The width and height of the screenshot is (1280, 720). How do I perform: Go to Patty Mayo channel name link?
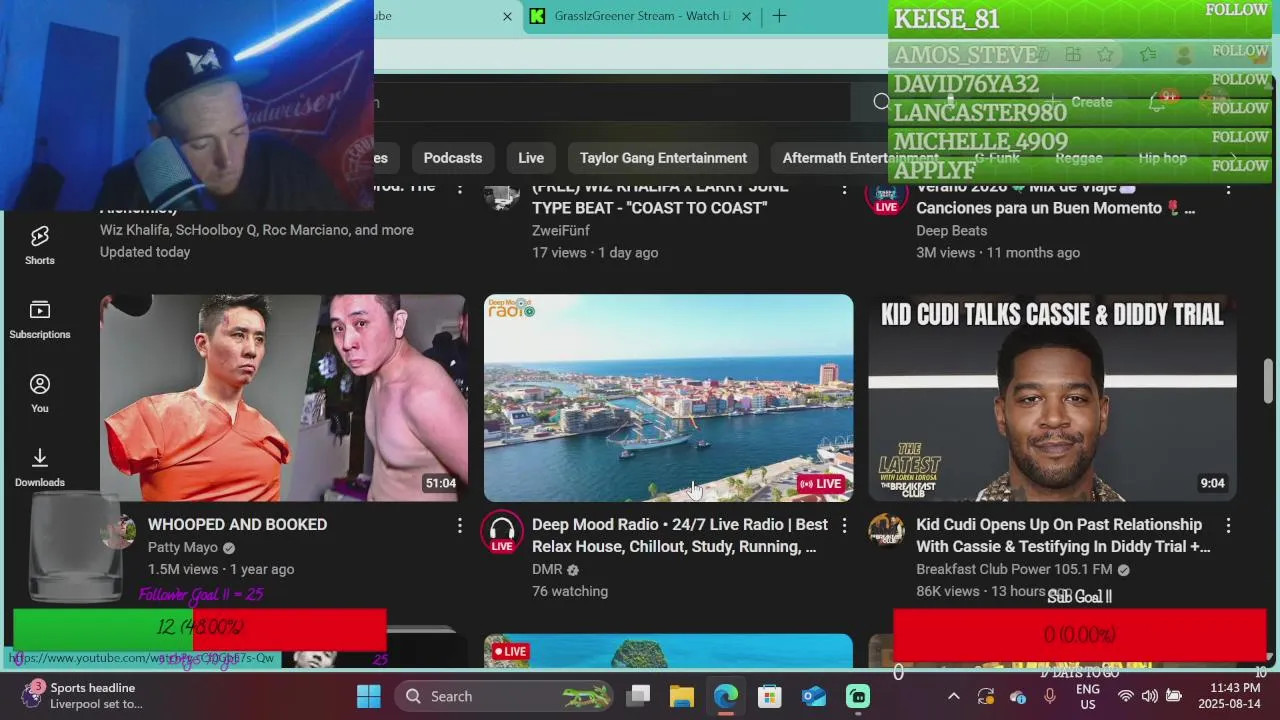183,547
